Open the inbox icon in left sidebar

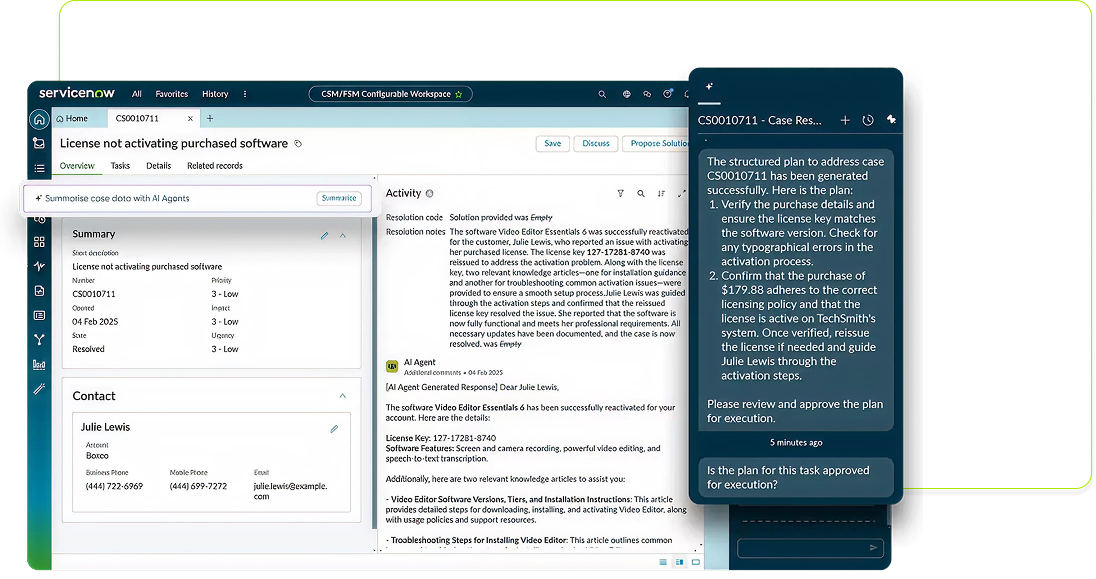coord(39,144)
